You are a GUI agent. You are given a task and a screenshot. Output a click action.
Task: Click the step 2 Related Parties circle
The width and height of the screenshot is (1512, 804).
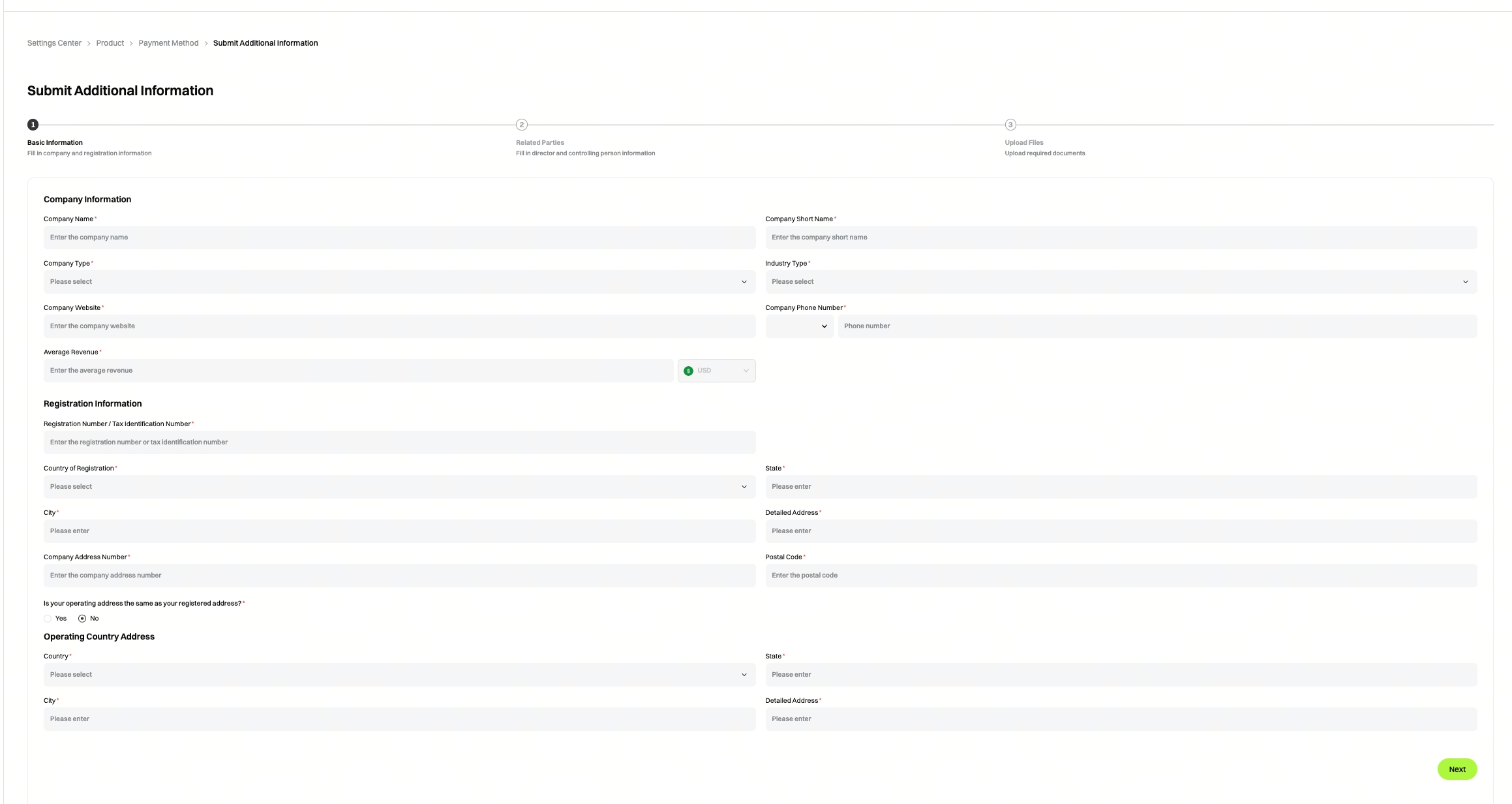tap(521, 125)
